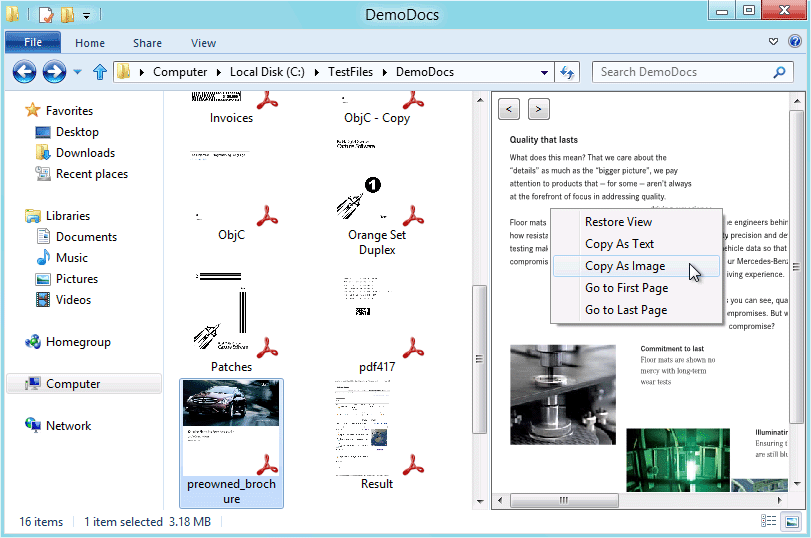Select the Result PDF file
811x538 pixels.
click(377, 435)
